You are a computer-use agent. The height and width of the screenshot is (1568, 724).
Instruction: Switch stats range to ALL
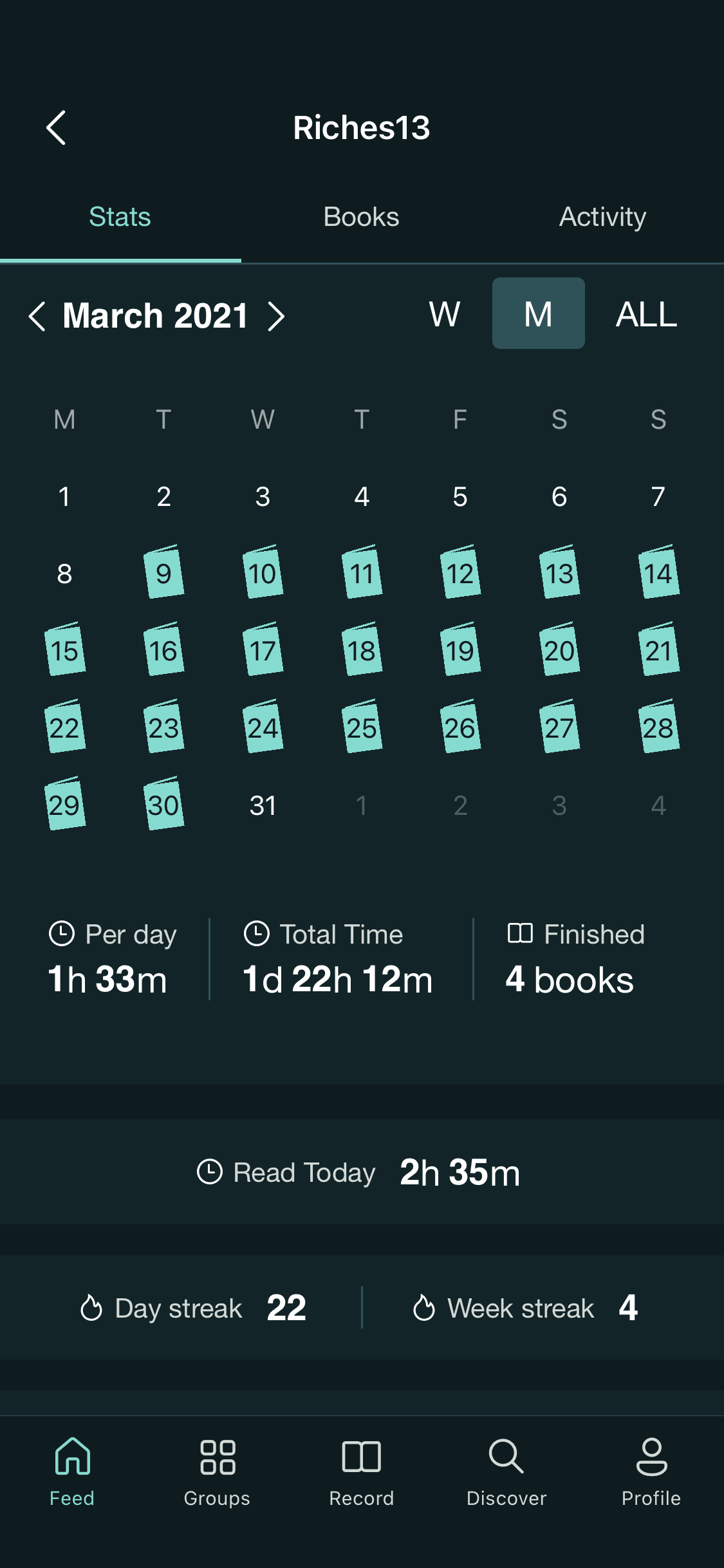(x=646, y=314)
